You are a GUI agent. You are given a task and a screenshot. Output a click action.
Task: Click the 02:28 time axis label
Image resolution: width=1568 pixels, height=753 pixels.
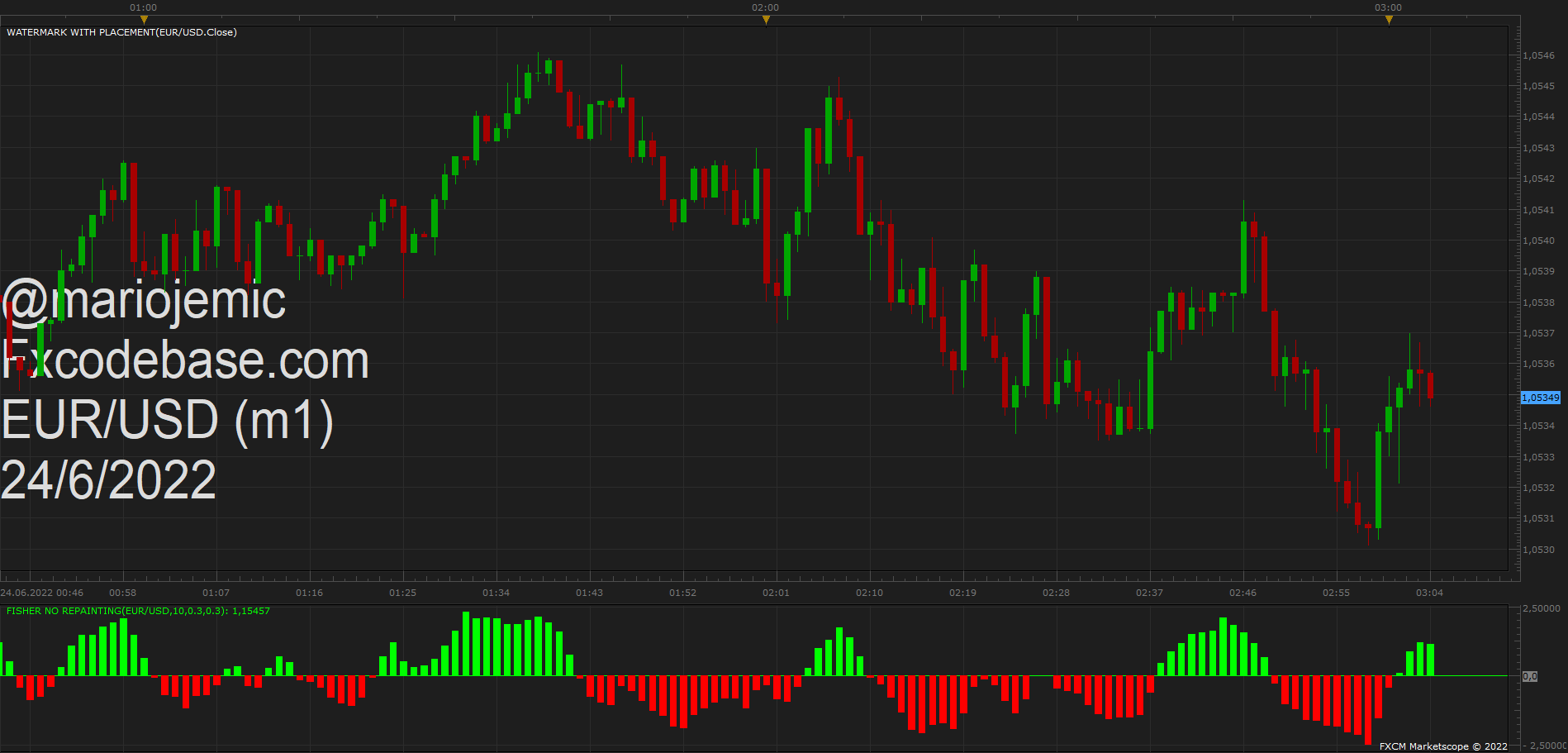click(1056, 593)
